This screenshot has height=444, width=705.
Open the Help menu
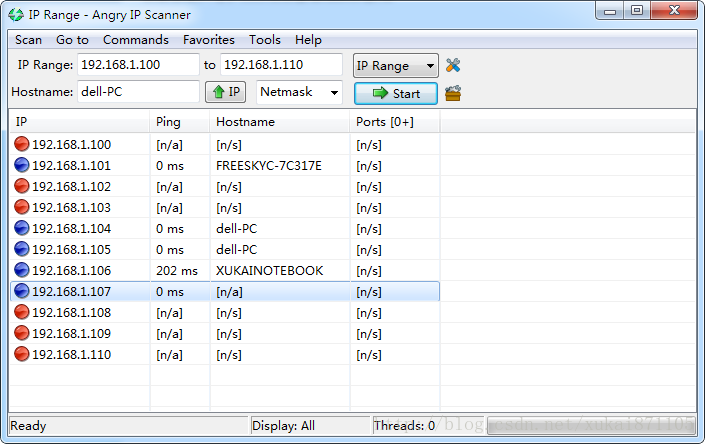[x=308, y=40]
